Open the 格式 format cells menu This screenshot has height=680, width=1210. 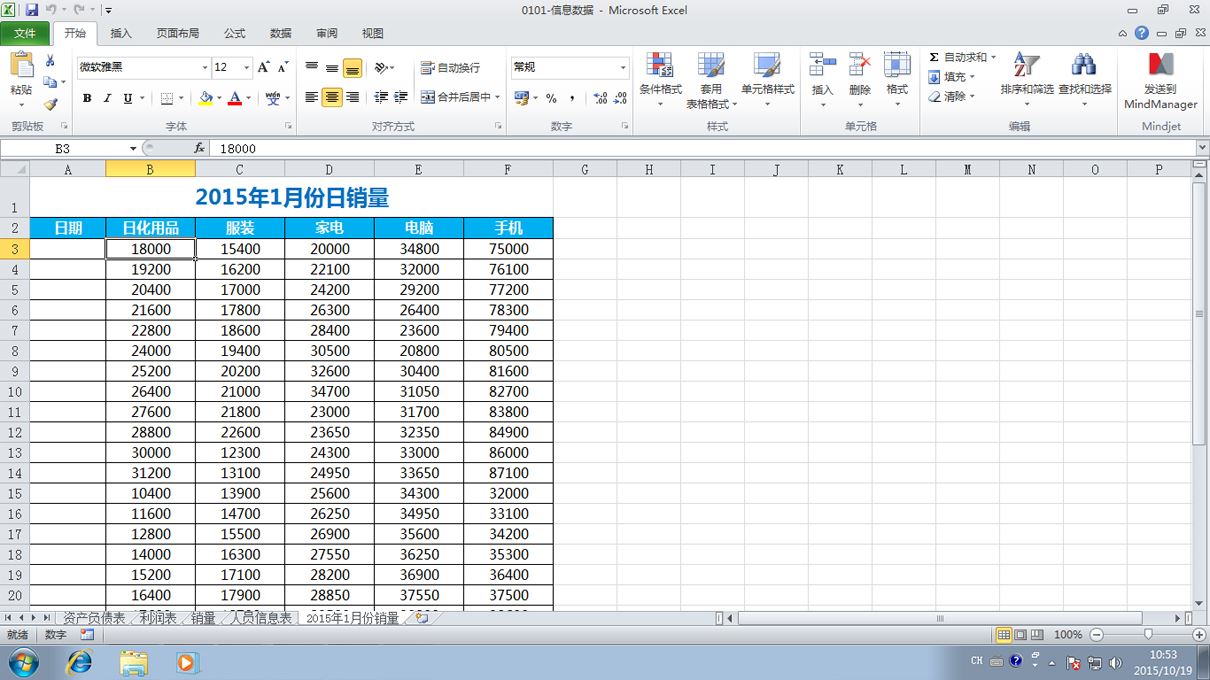click(897, 80)
